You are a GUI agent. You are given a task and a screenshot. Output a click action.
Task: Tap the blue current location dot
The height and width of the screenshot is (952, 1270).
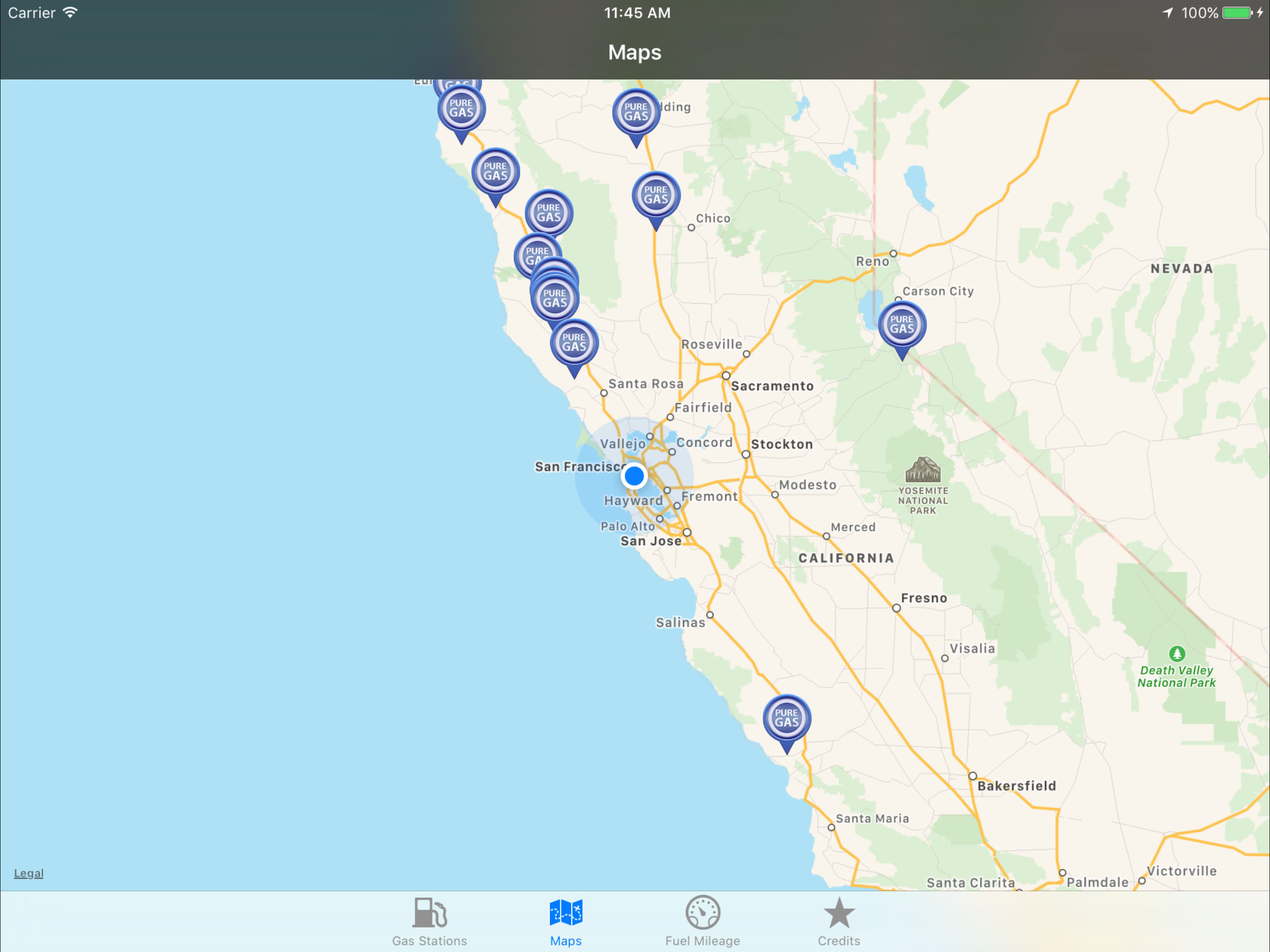[x=634, y=476]
